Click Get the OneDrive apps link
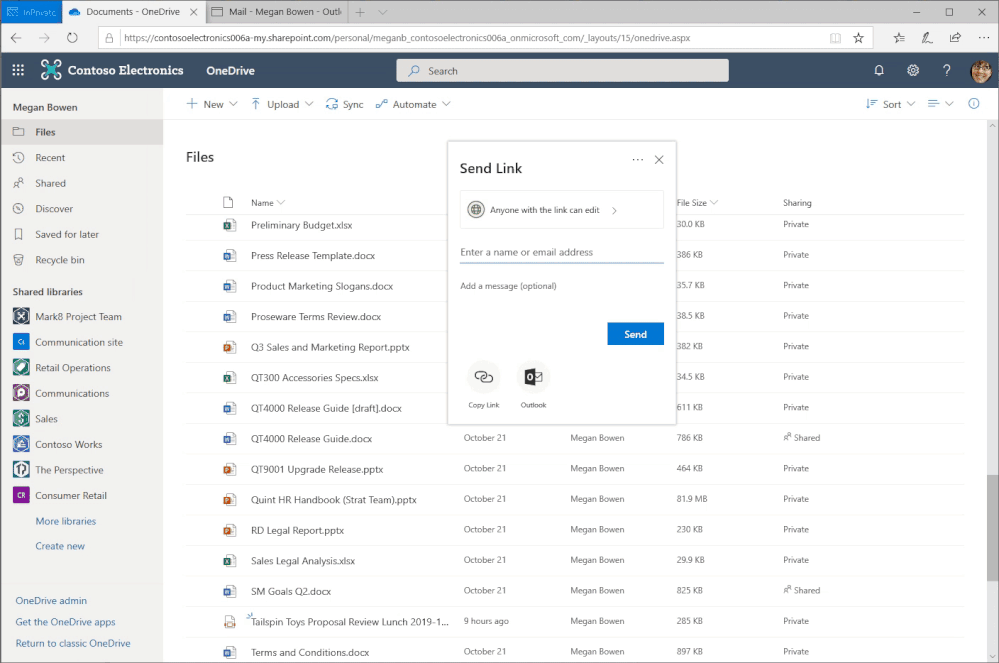Image resolution: width=999 pixels, height=663 pixels. point(66,622)
